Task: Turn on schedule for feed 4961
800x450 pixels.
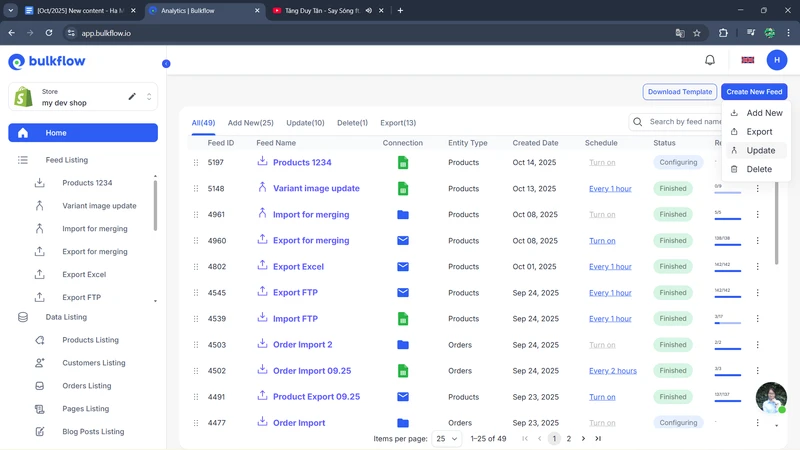Action: (602, 214)
